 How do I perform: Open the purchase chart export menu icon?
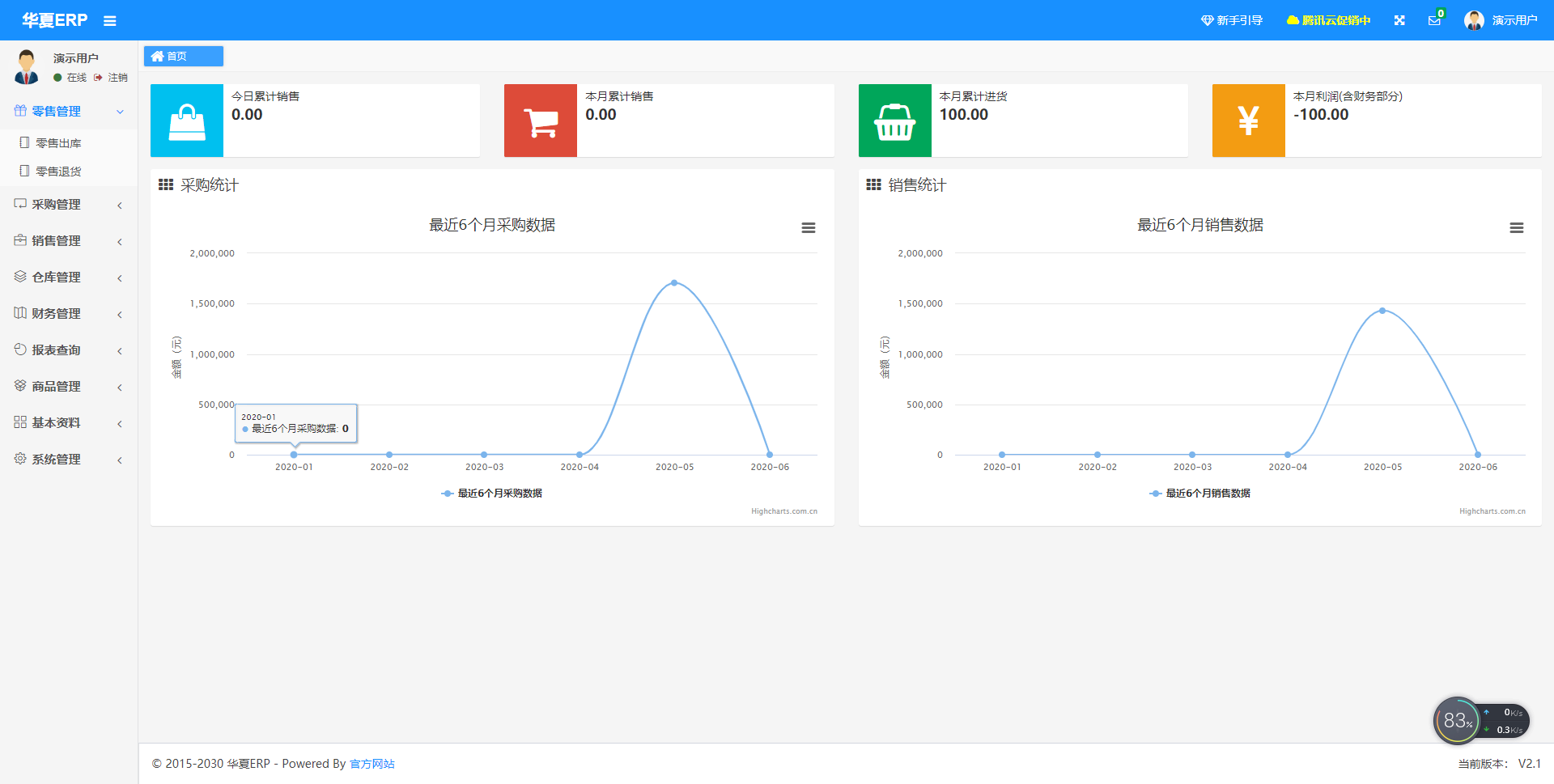[x=808, y=228]
